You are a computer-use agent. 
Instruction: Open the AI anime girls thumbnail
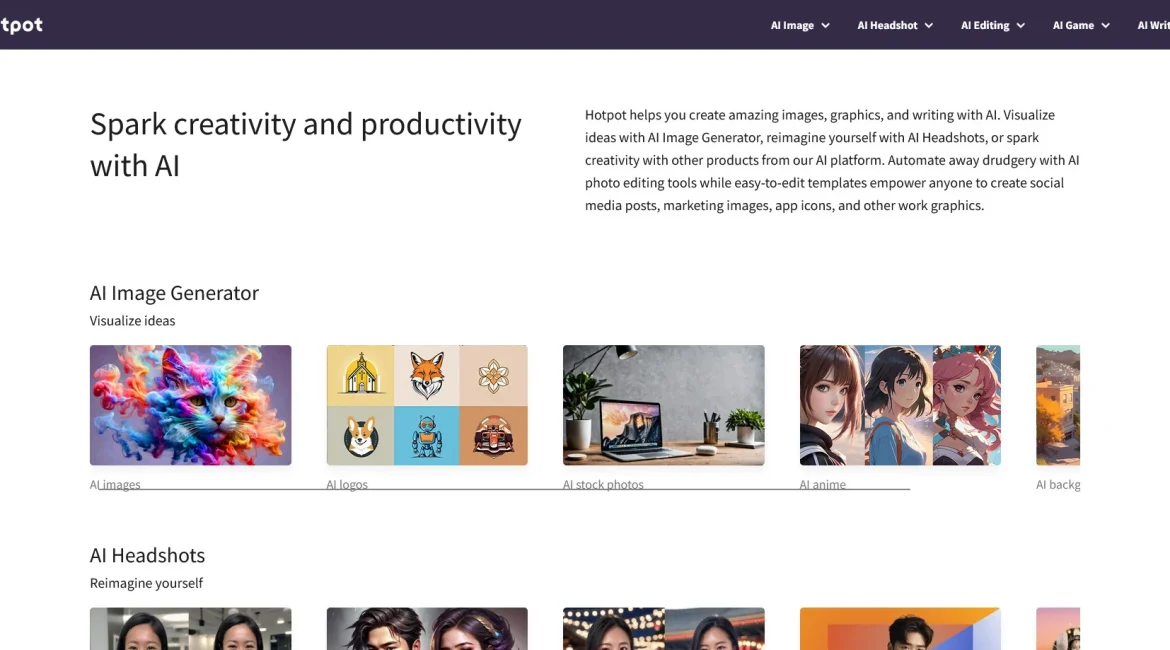click(900, 405)
